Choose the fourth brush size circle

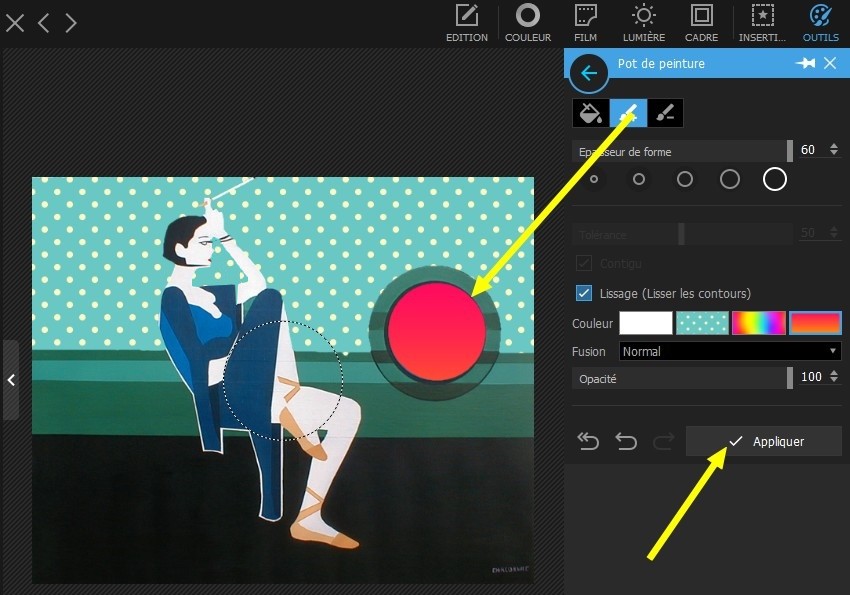tap(730, 179)
